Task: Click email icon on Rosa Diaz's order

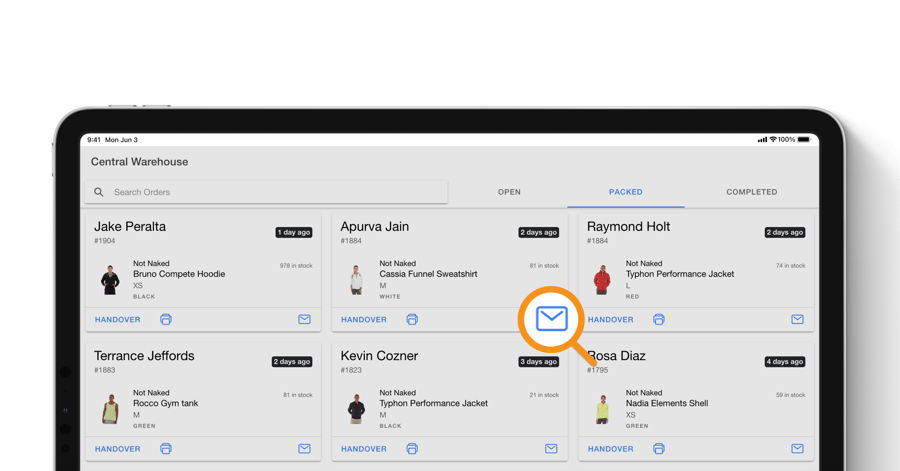Action: pyautogui.click(x=797, y=449)
